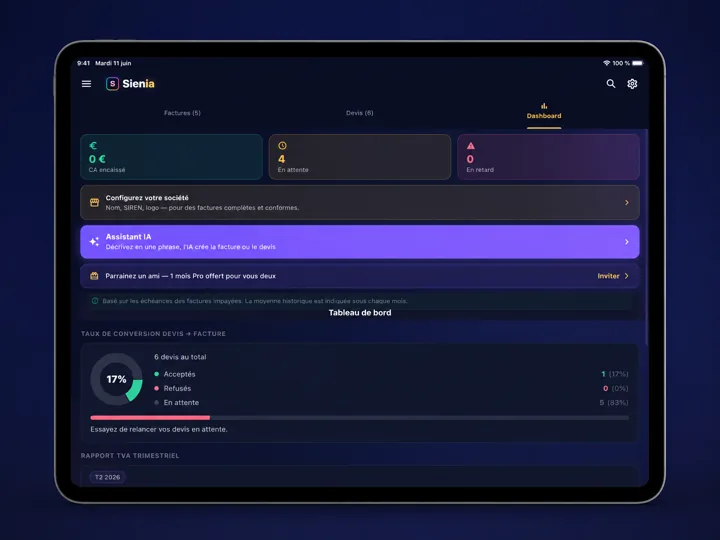The width and height of the screenshot is (720, 540).
Task: Open settings gear icon
Action: point(632,84)
